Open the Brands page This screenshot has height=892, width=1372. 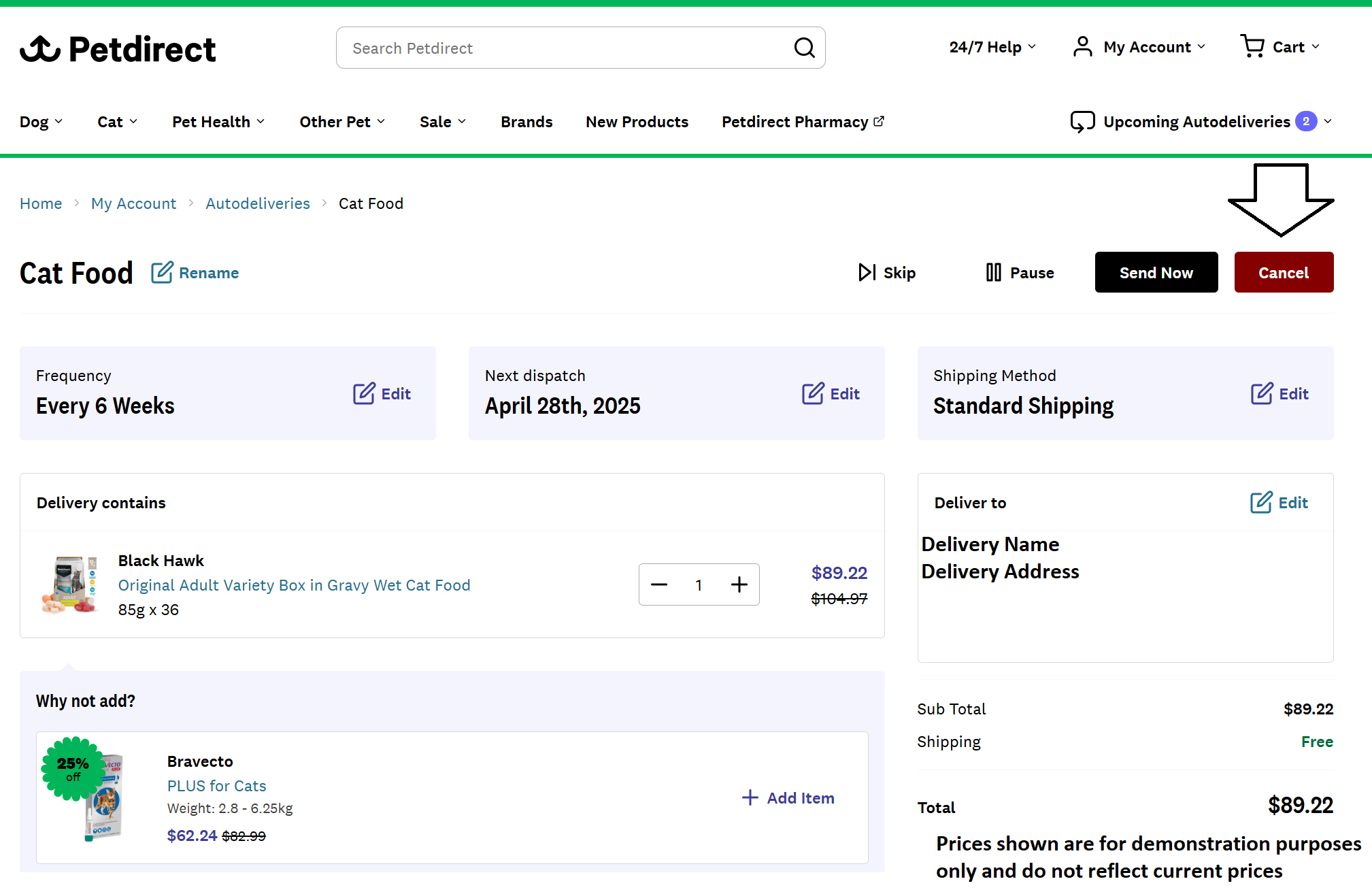[x=526, y=122]
